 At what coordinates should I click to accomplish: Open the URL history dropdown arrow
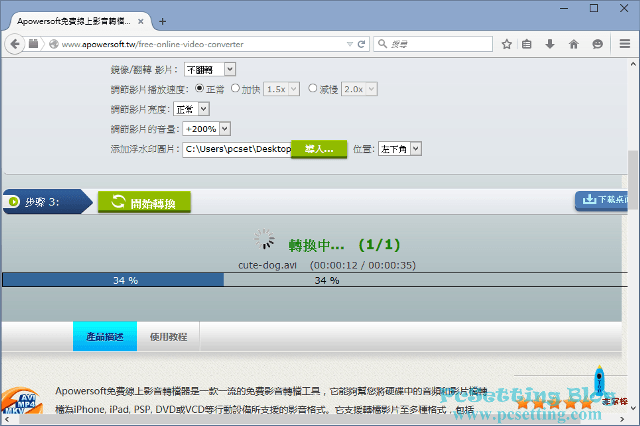tap(350, 44)
